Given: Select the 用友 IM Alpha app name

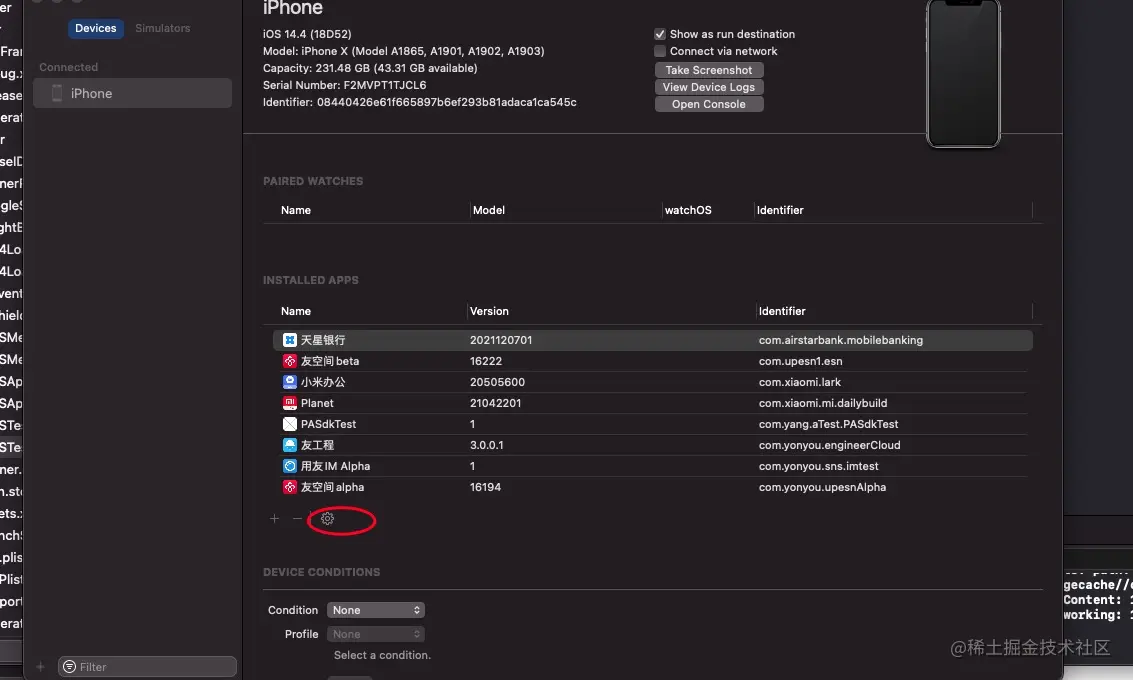Looking at the screenshot, I should [335, 465].
